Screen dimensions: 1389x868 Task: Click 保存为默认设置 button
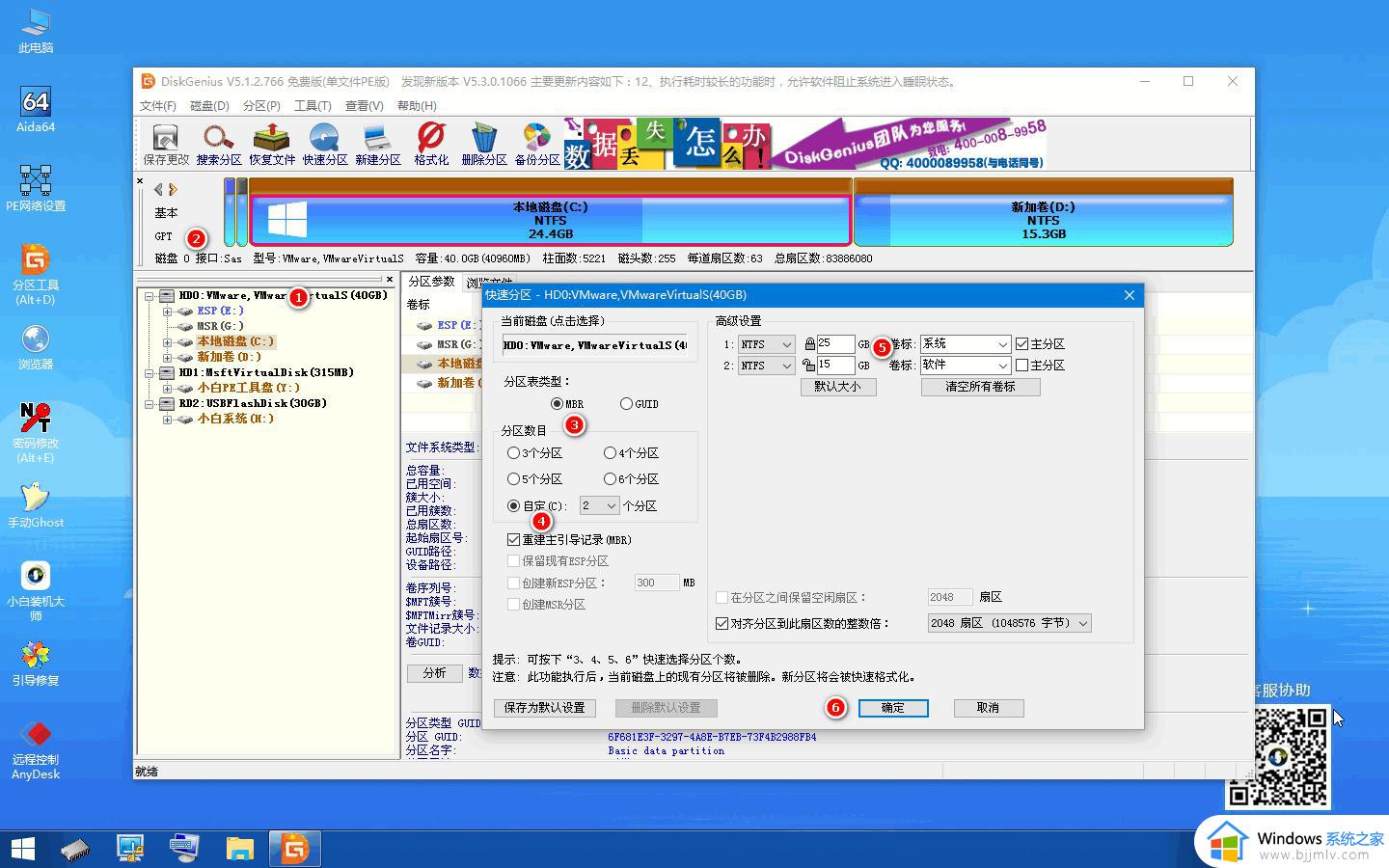545,708
